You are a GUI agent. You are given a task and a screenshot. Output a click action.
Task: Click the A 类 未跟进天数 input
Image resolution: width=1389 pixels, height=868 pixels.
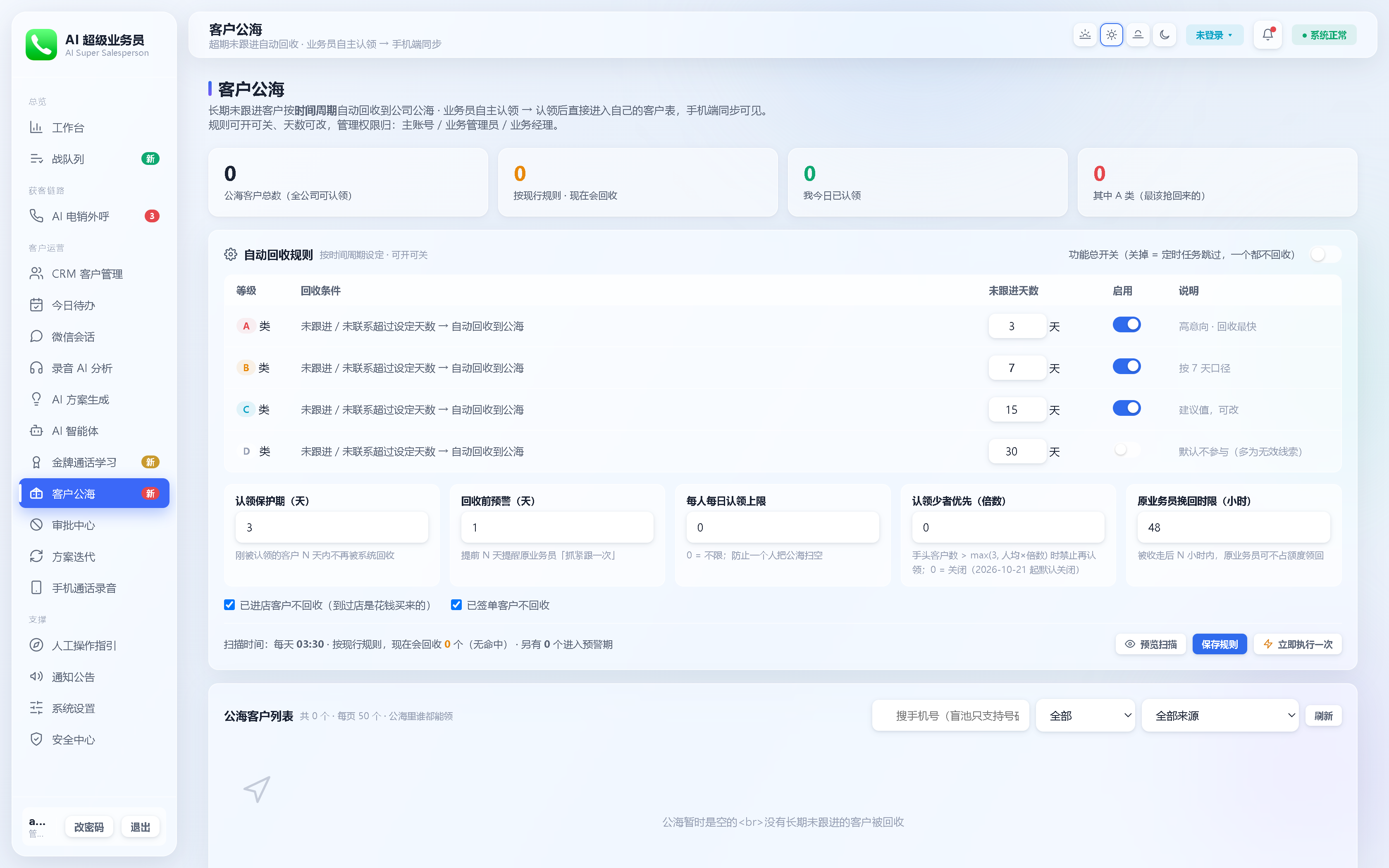(1017, 326)
